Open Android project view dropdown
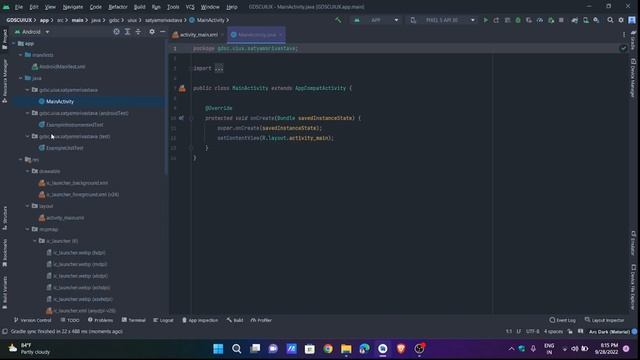 (32, 32)
